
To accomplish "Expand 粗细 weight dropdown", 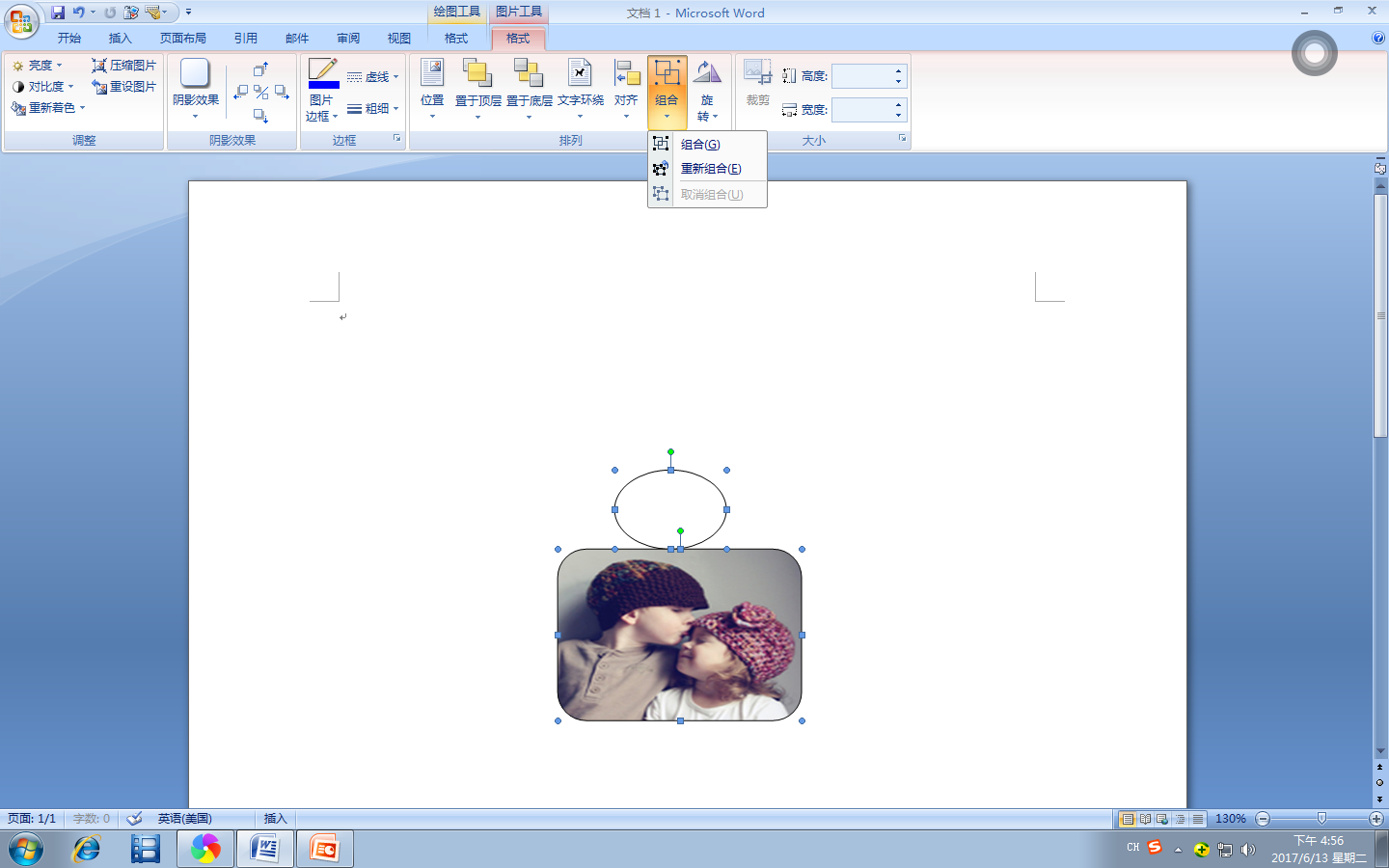I will coord(373,108).
